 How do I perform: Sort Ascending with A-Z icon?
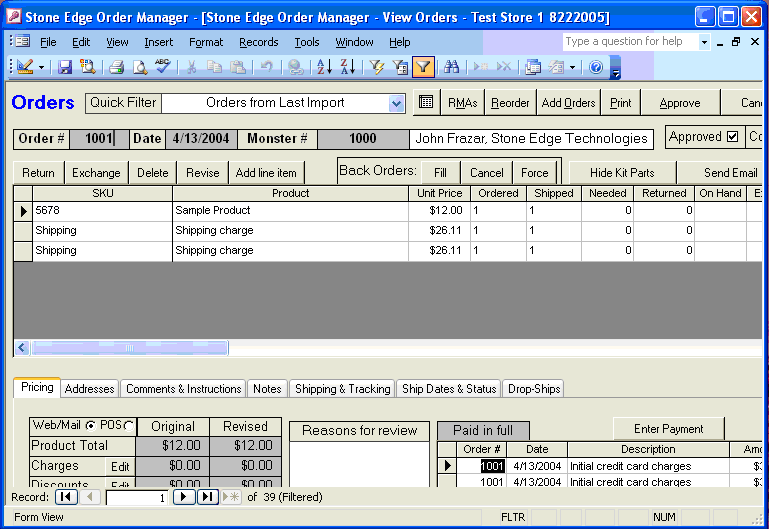[x=324, y=67]
